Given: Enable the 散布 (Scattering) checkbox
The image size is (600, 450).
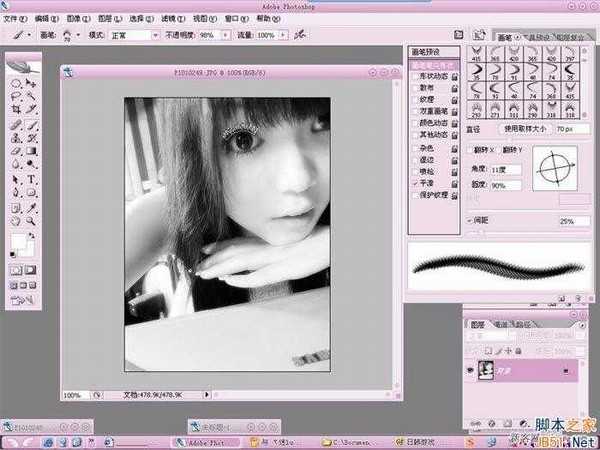Looking at the screenshot, I should (415, 88).
